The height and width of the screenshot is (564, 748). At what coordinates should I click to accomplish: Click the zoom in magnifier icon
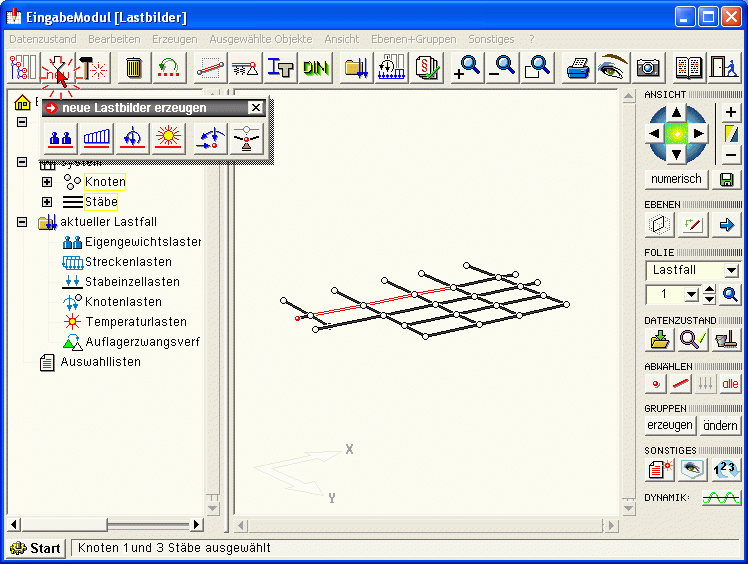[x=466, y=68]
